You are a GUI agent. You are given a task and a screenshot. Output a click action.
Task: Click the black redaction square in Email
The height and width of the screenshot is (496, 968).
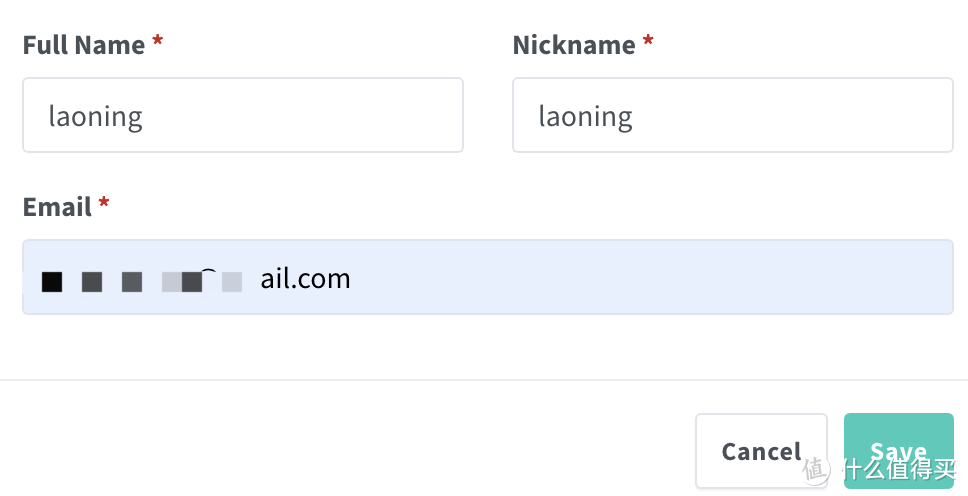(x=52, y=282)
